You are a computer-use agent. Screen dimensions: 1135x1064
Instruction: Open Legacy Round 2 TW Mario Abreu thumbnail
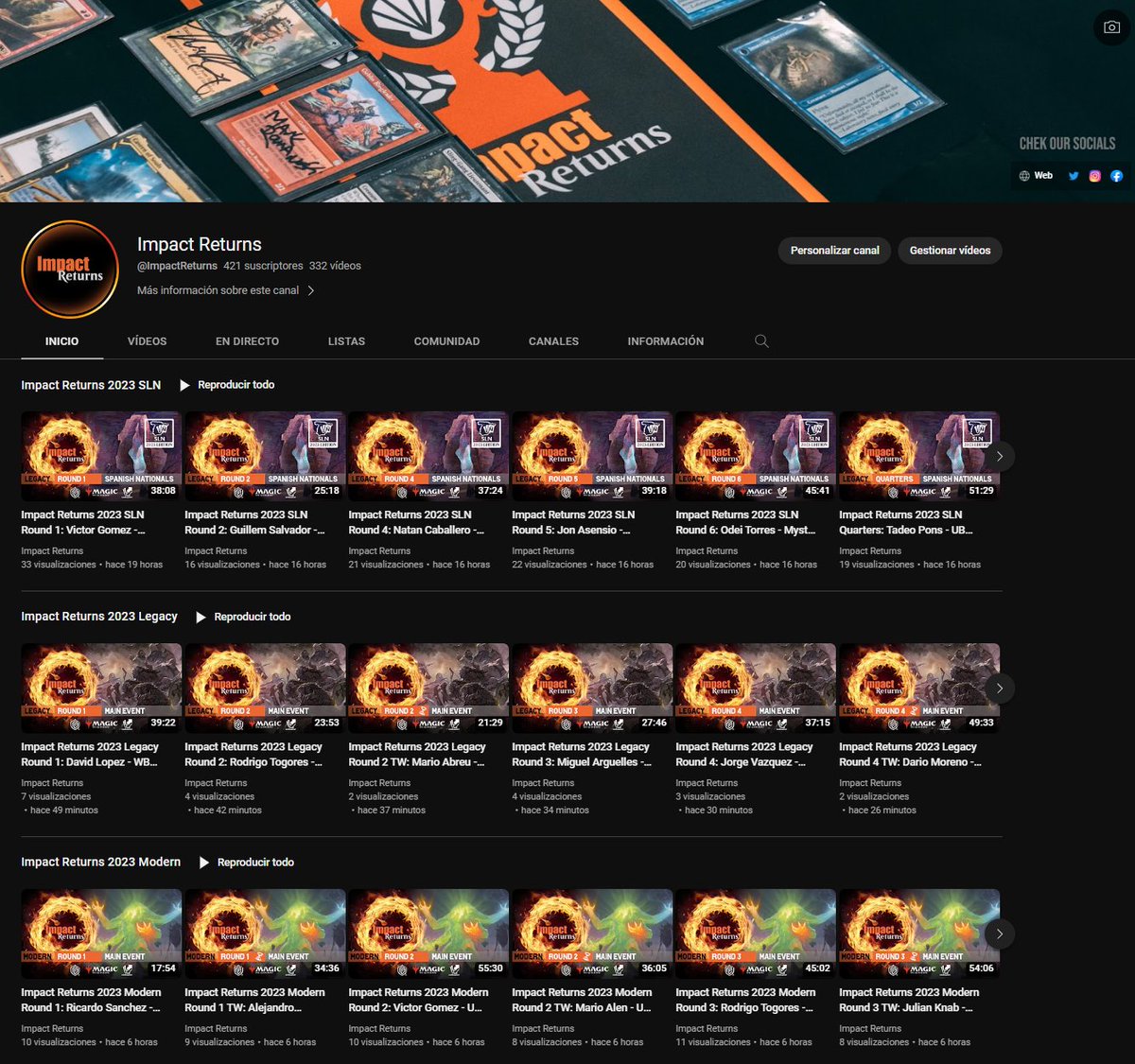click(x=428, y=688)
